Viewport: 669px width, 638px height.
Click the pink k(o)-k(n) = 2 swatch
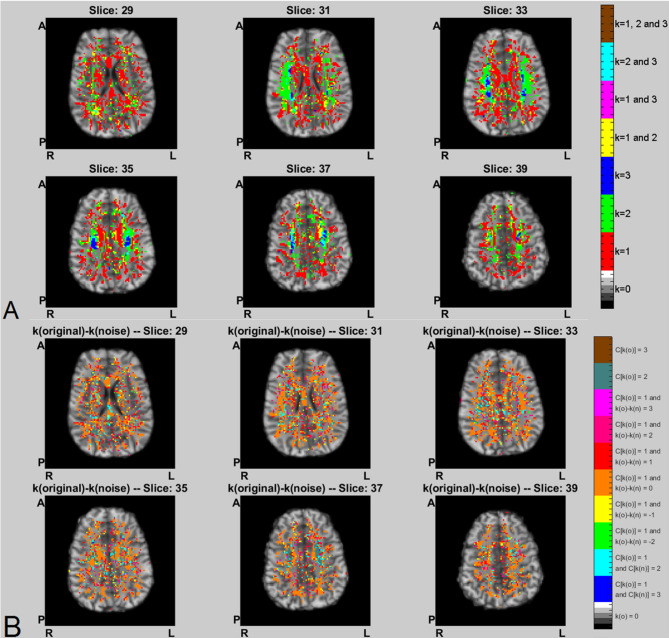[603, 430]
